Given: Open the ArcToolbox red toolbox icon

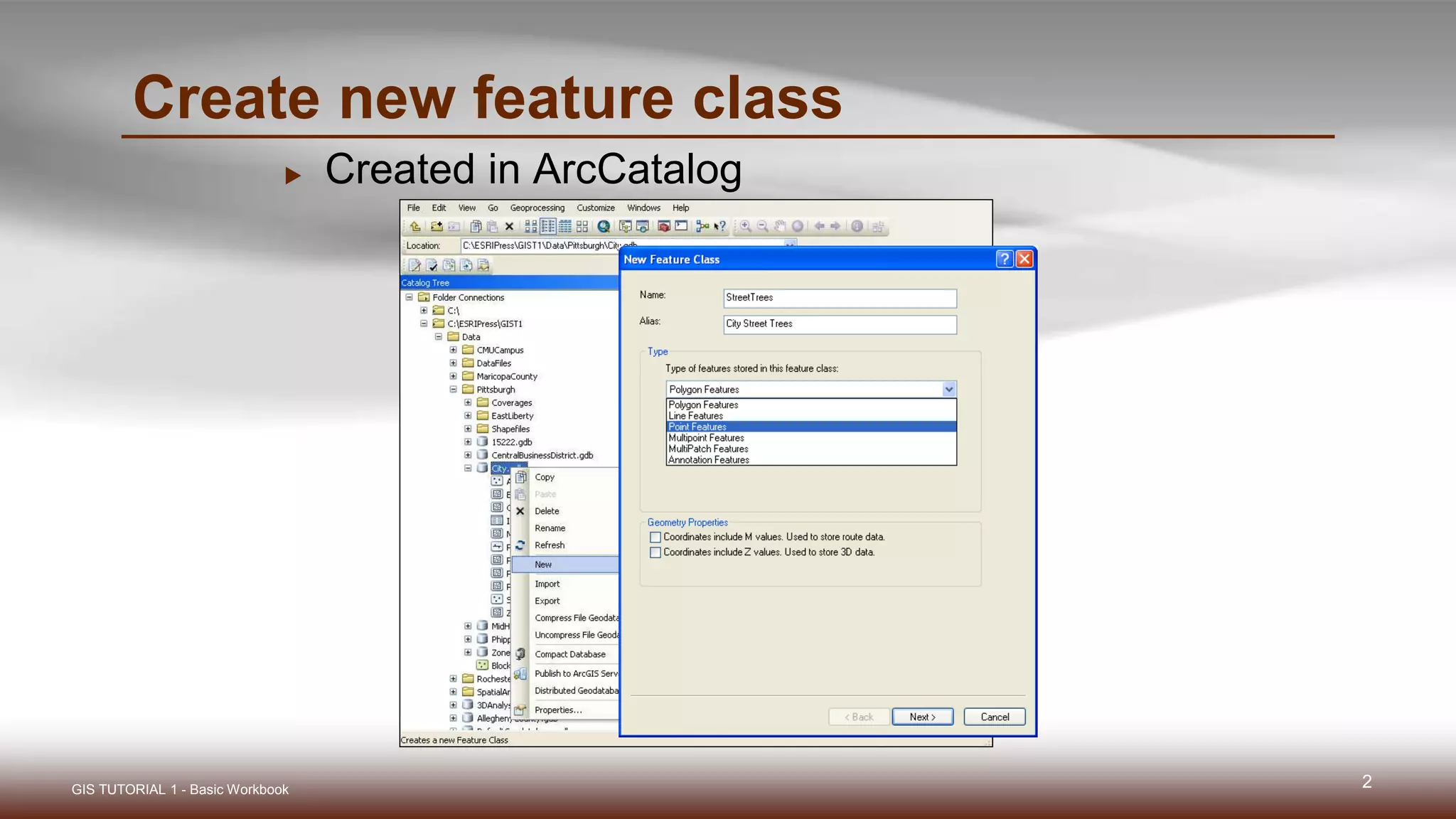Looking at the screenshot, I should point(664,227).
